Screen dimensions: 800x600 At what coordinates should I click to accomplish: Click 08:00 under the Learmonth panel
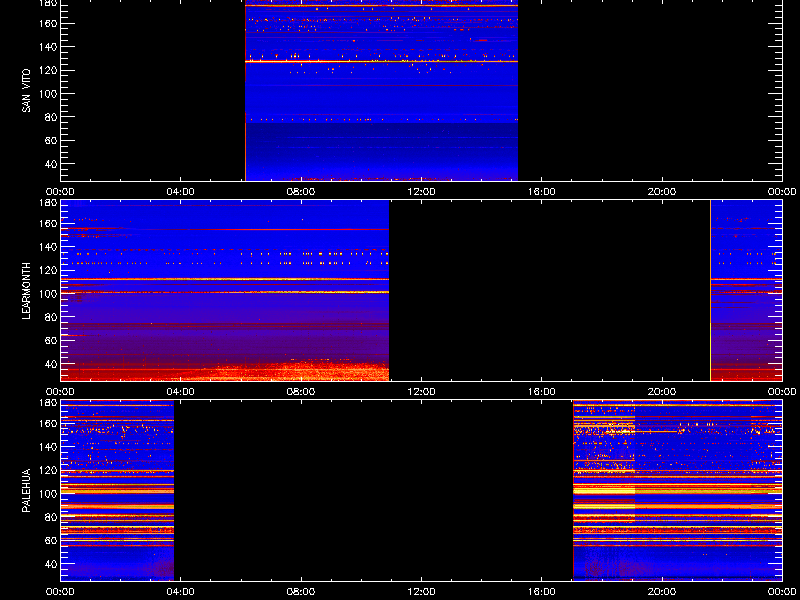click(x=301, y=392)
